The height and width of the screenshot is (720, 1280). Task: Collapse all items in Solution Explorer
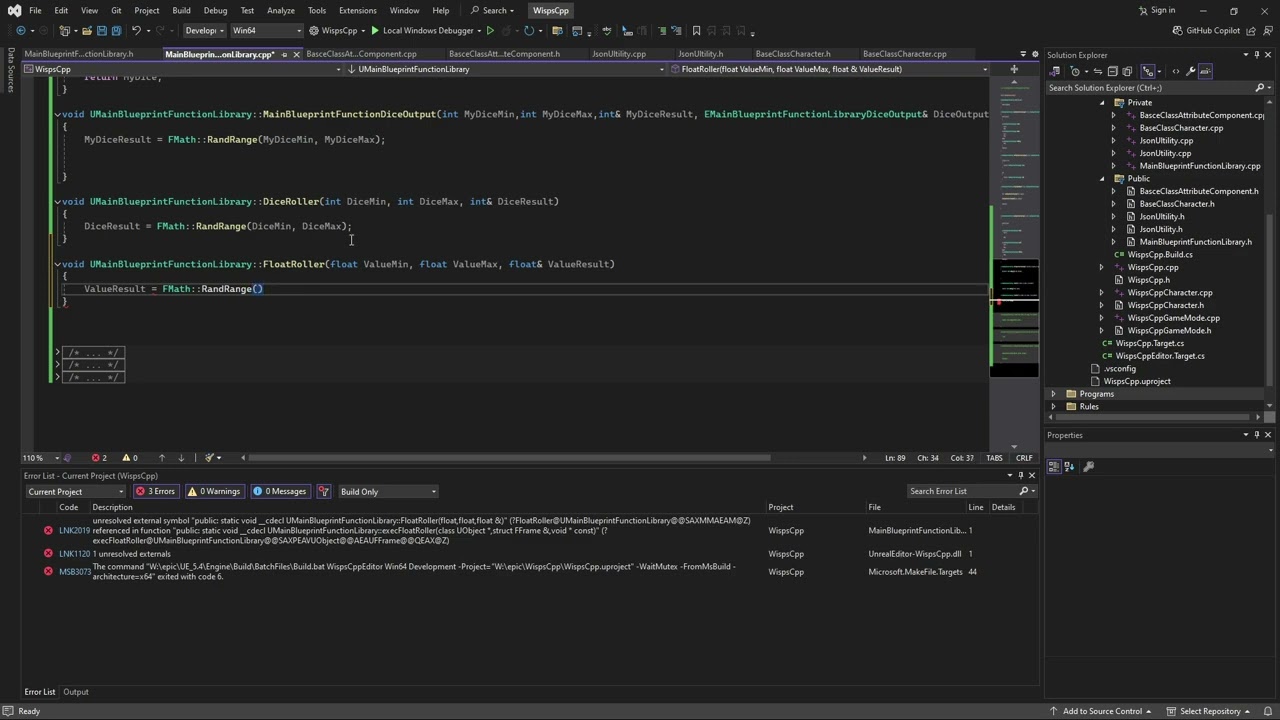click(x=1113, y=71)
